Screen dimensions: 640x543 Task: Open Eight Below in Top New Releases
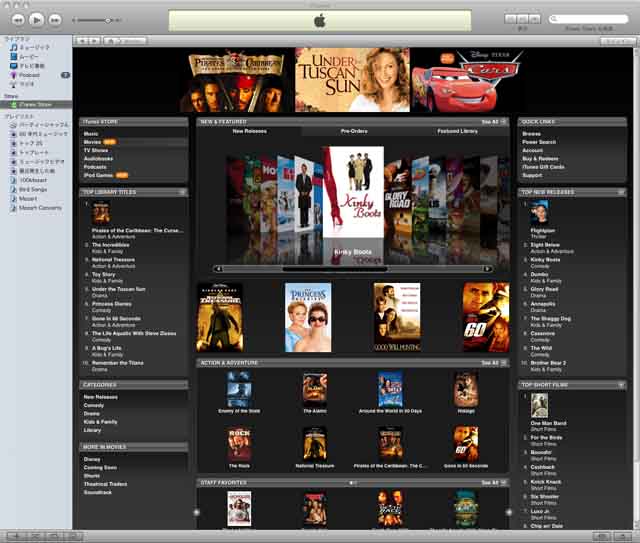545,245
